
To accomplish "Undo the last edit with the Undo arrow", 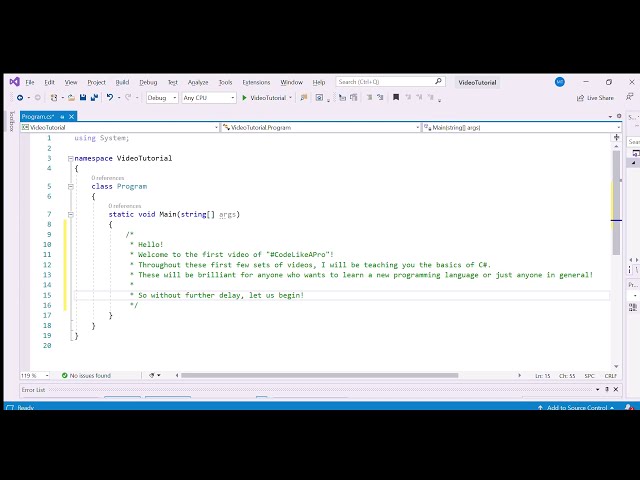I will pyautogui.click(x=110, y=97).
